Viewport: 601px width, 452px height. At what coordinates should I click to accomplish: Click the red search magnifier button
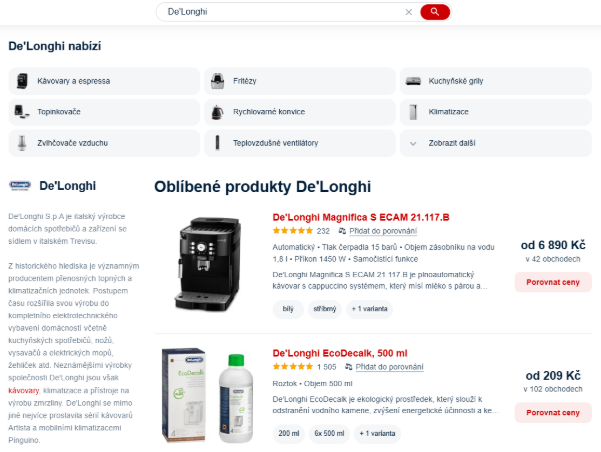pos(435,12)
